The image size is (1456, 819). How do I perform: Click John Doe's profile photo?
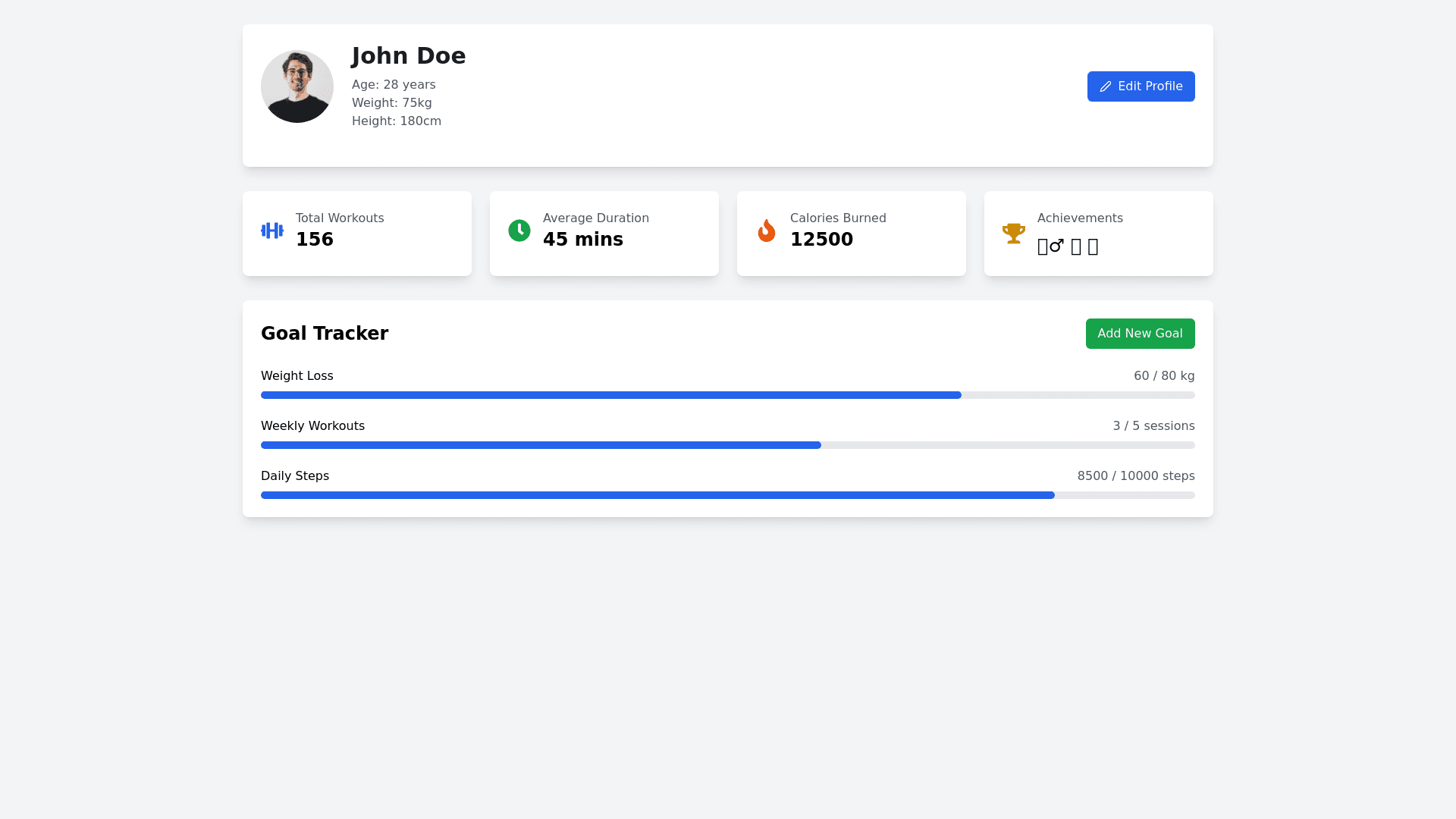click(297, 86)
